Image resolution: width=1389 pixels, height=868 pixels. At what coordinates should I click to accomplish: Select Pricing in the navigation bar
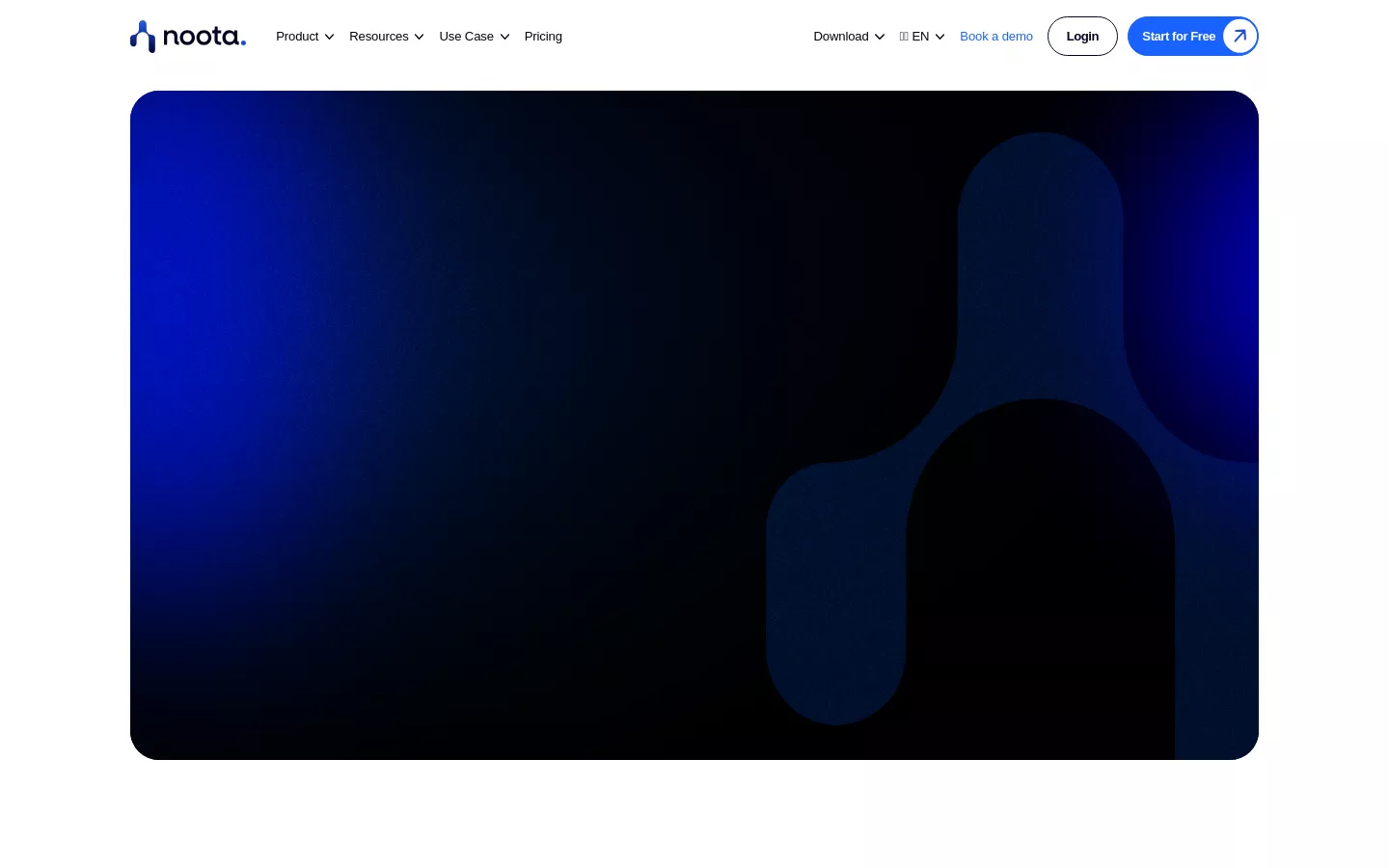543,36
